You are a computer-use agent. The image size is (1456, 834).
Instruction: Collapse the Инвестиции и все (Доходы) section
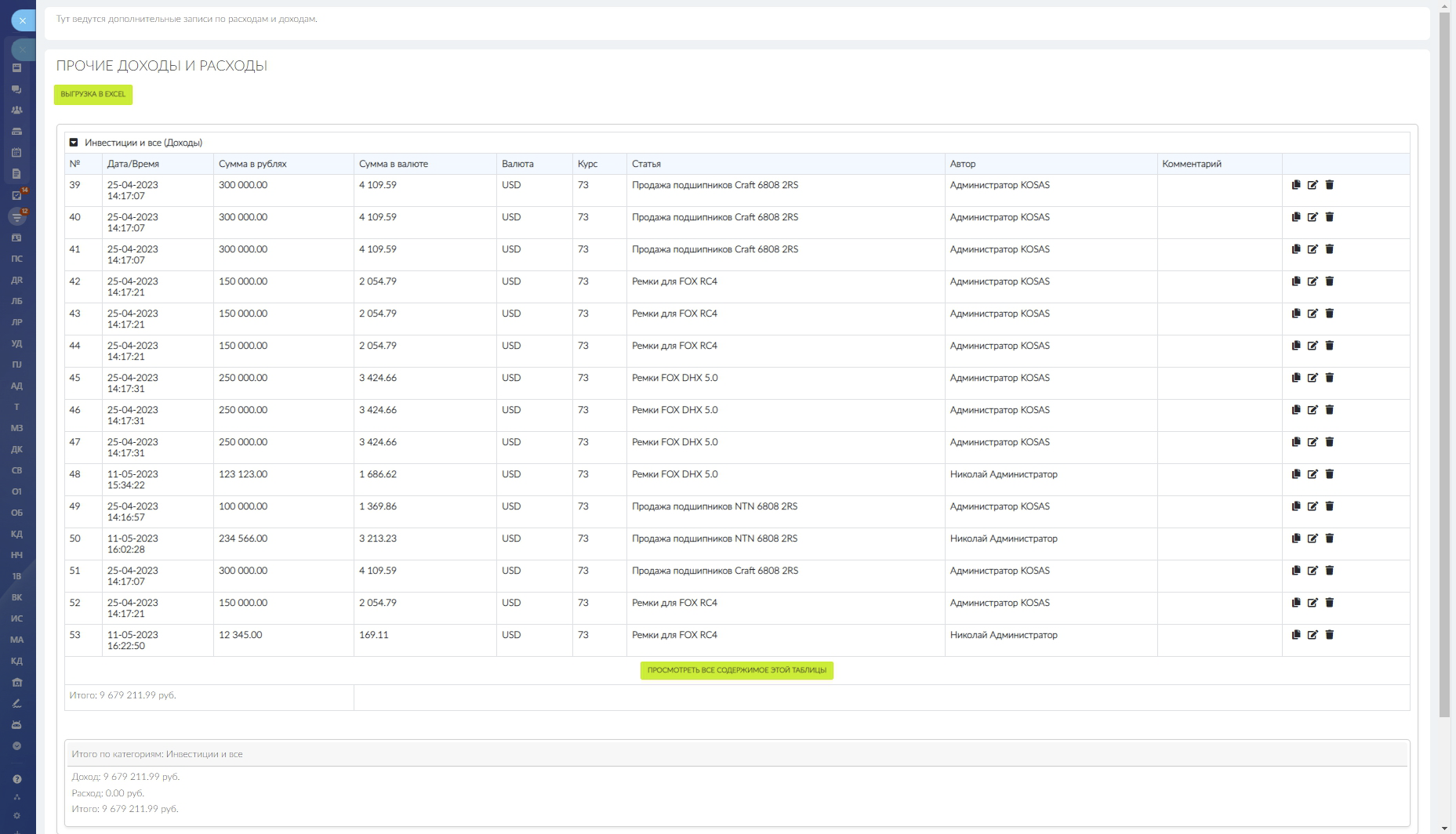74,143
